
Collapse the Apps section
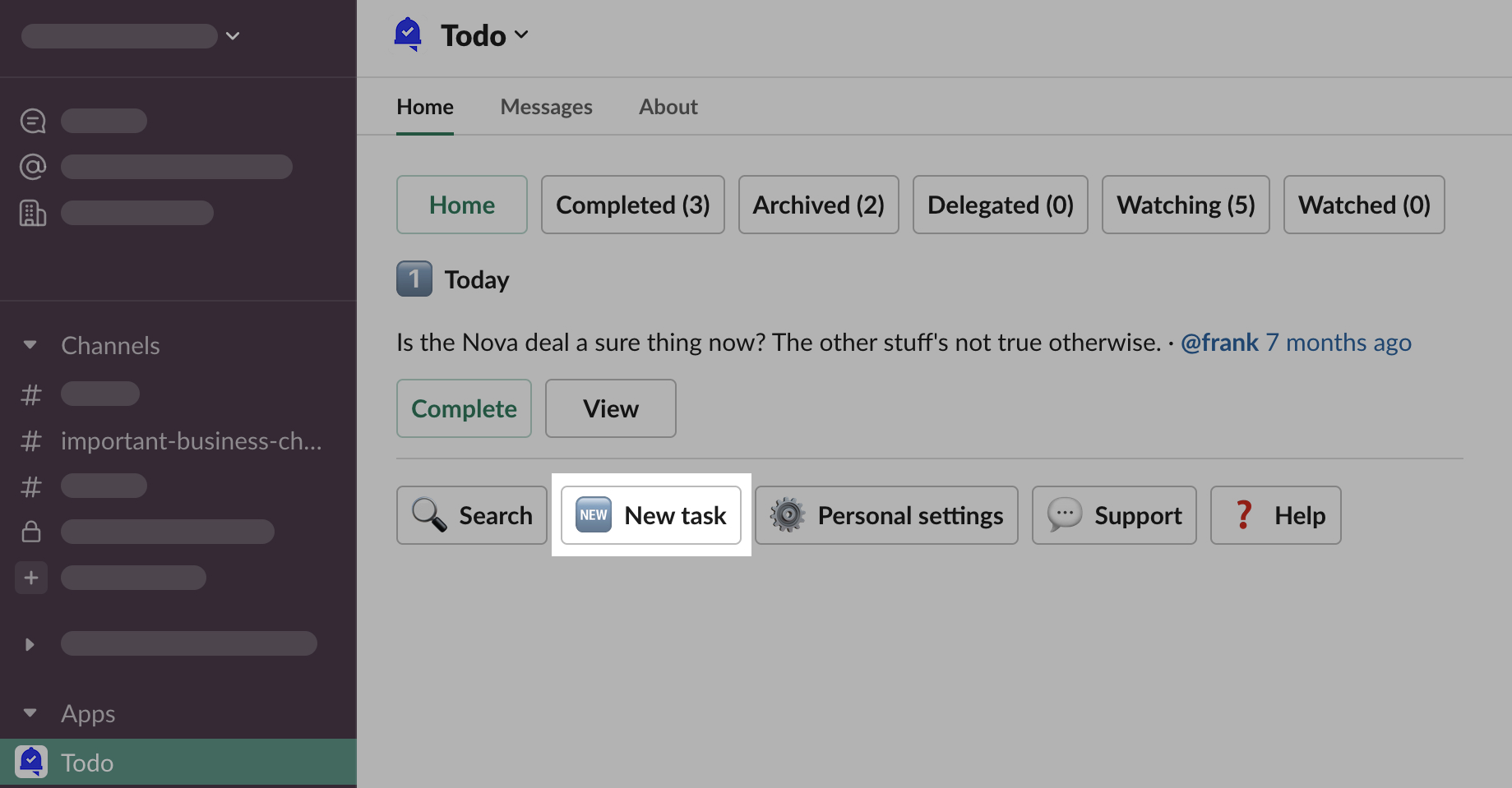pyautogui.click(x=30, y=713)
